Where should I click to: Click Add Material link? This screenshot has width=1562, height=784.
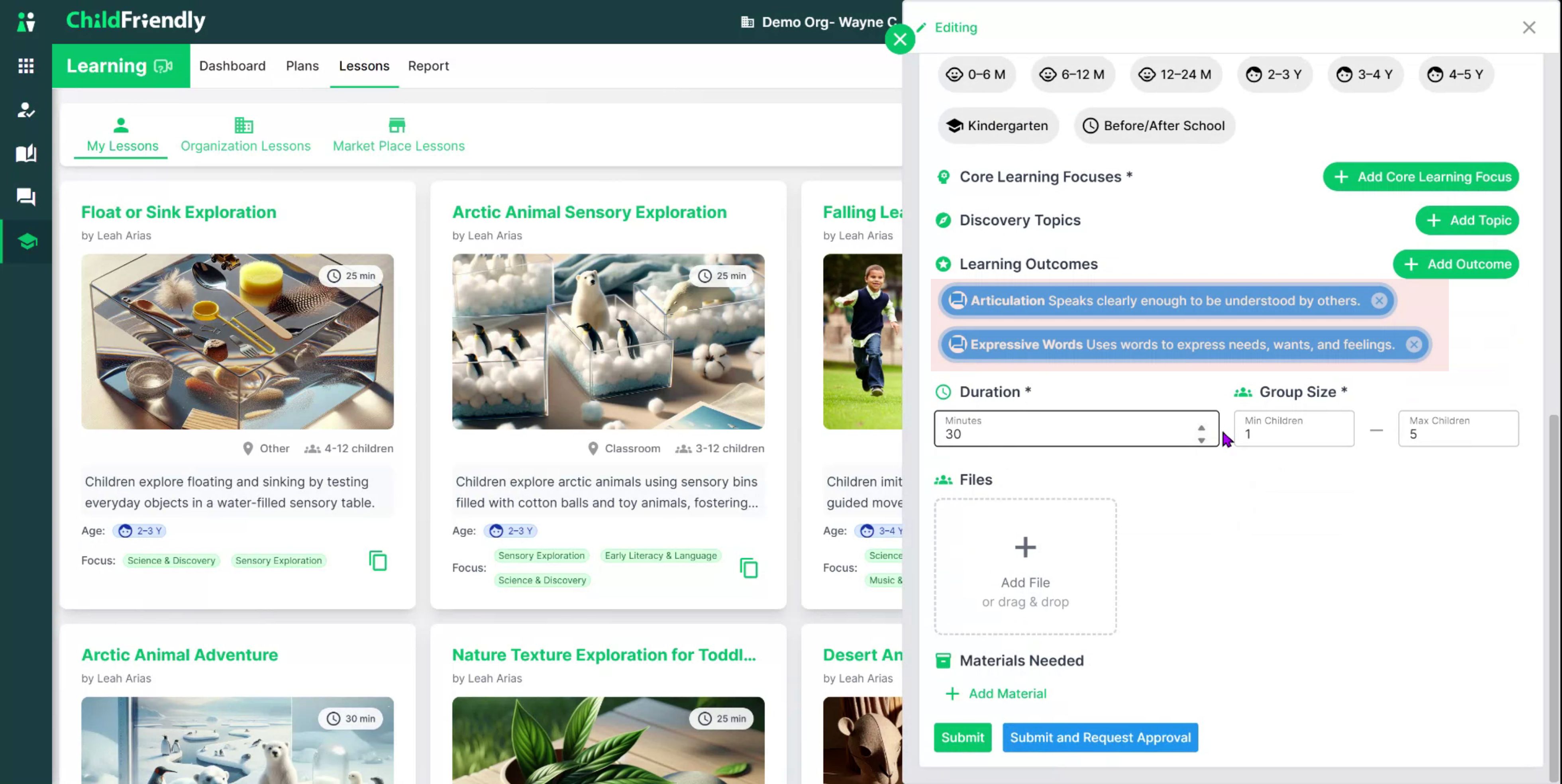996,693
